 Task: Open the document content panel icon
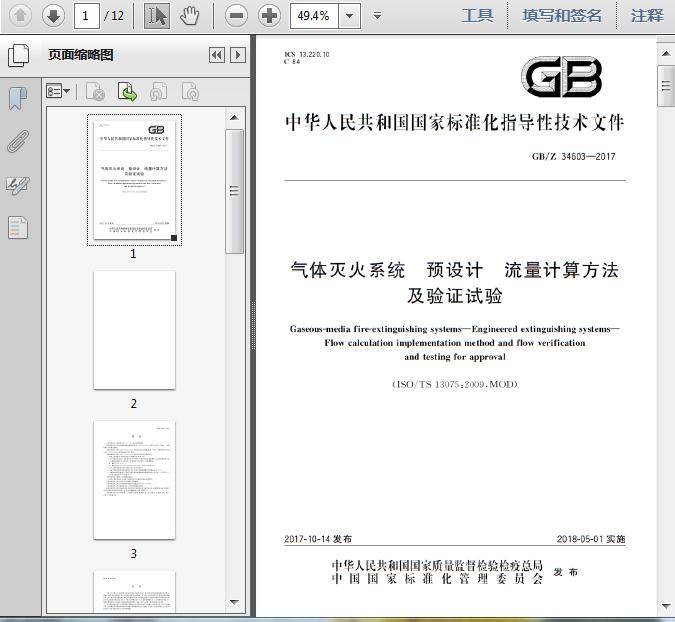click(18, 227)
